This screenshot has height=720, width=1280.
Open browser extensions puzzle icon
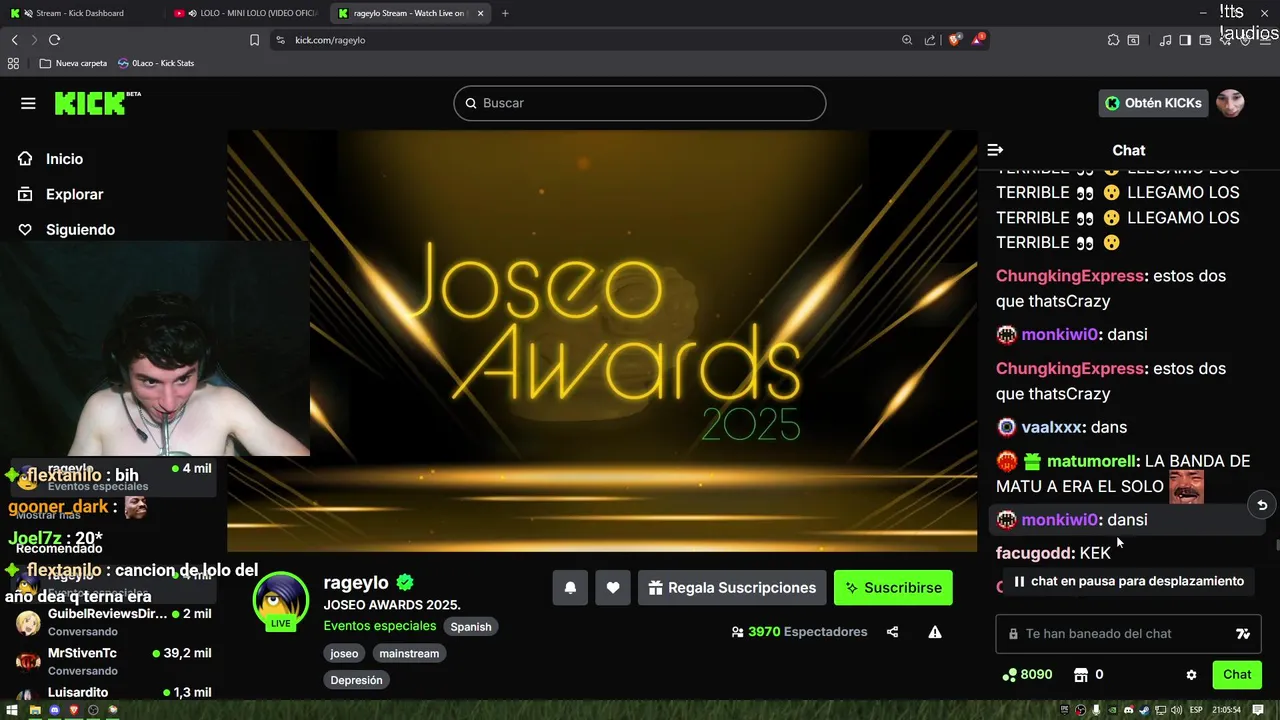point(1113,40)
